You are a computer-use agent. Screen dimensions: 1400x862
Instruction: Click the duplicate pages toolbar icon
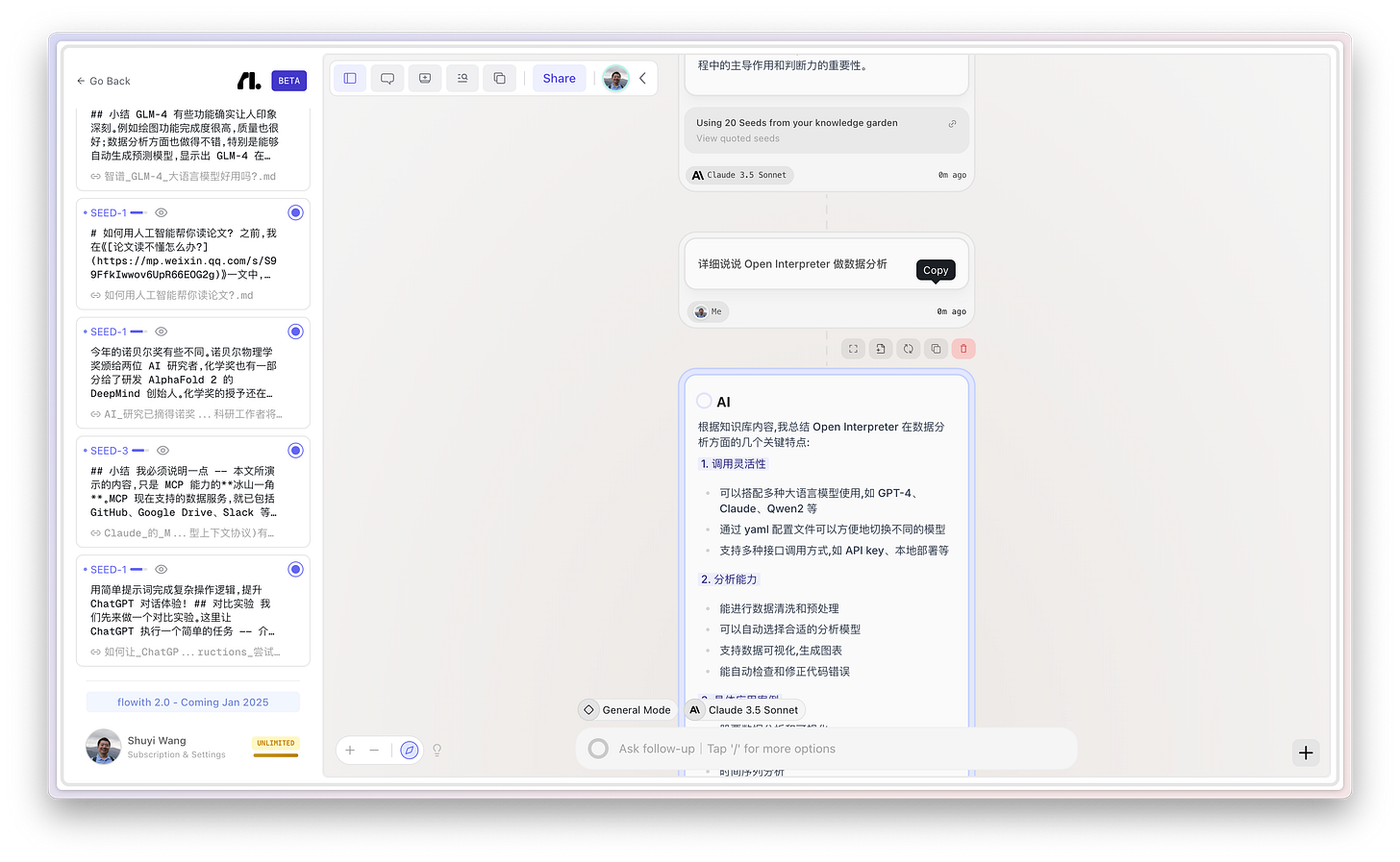tap(499, 78)
